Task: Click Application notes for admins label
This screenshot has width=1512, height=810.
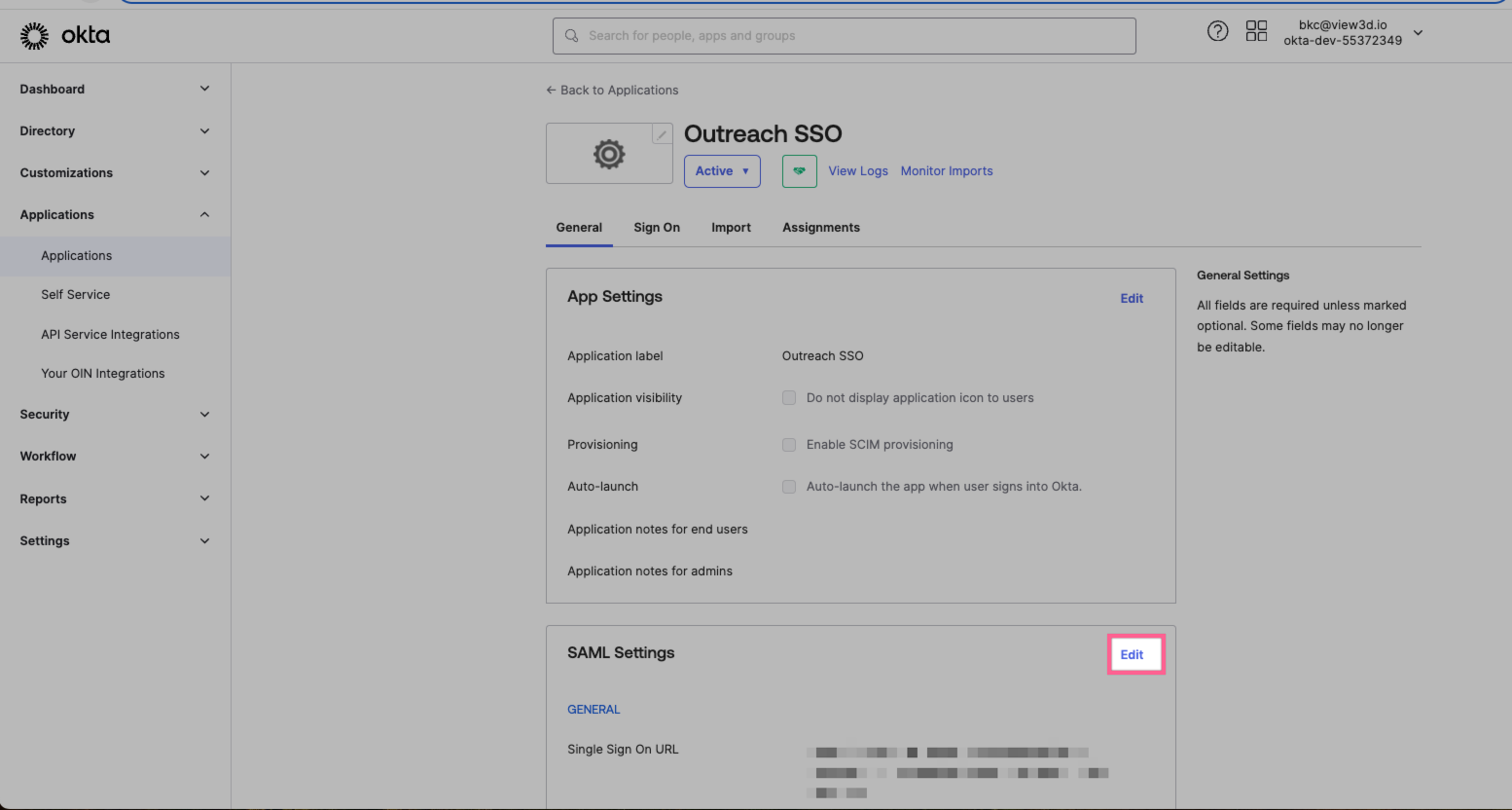Action: pyautogui.click(x=650, y=571)
